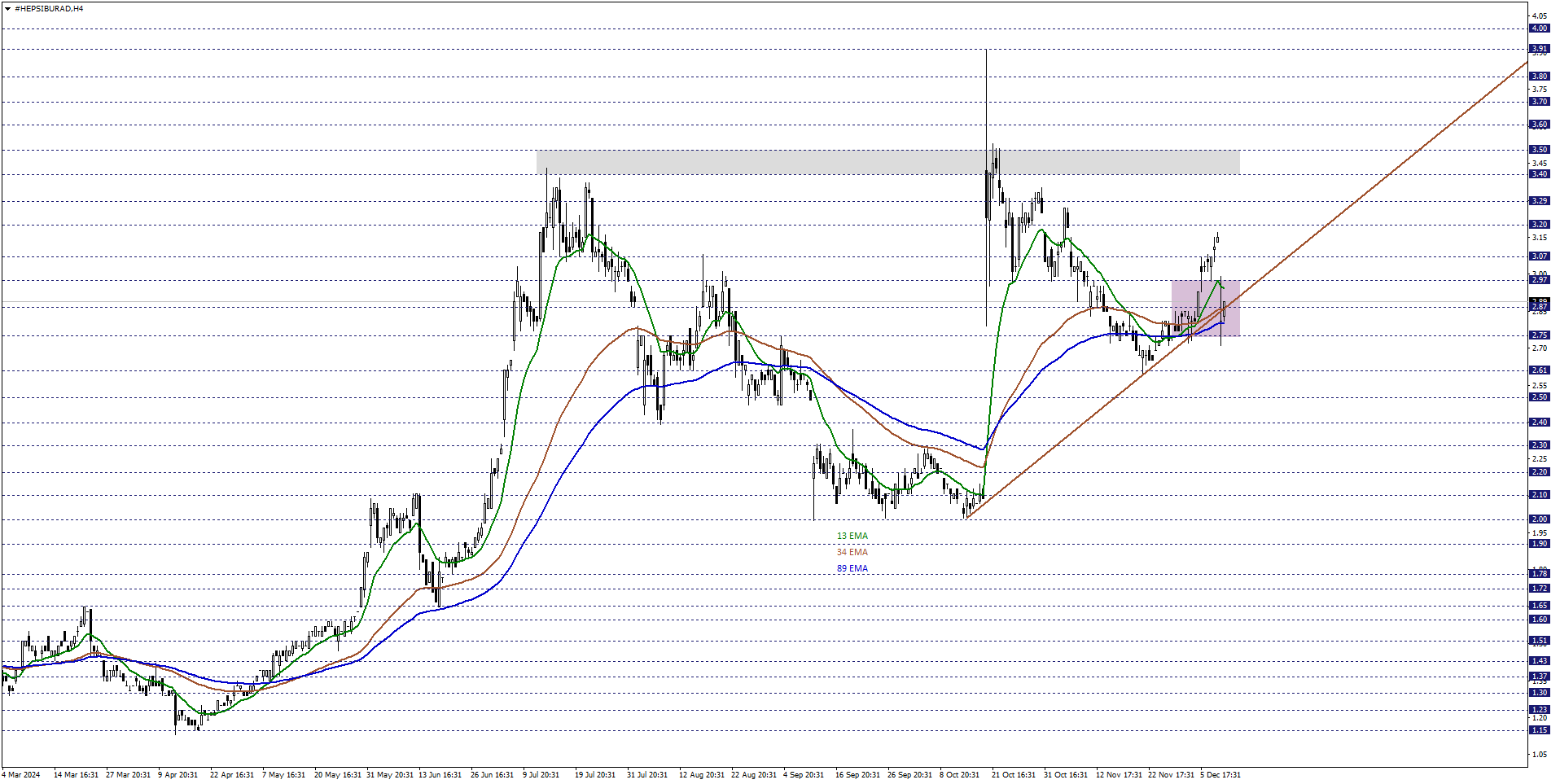The width and height of the screenshot is (1560, 784).
Task: Click the 3.29 price level label
Action: (1539, 201)
